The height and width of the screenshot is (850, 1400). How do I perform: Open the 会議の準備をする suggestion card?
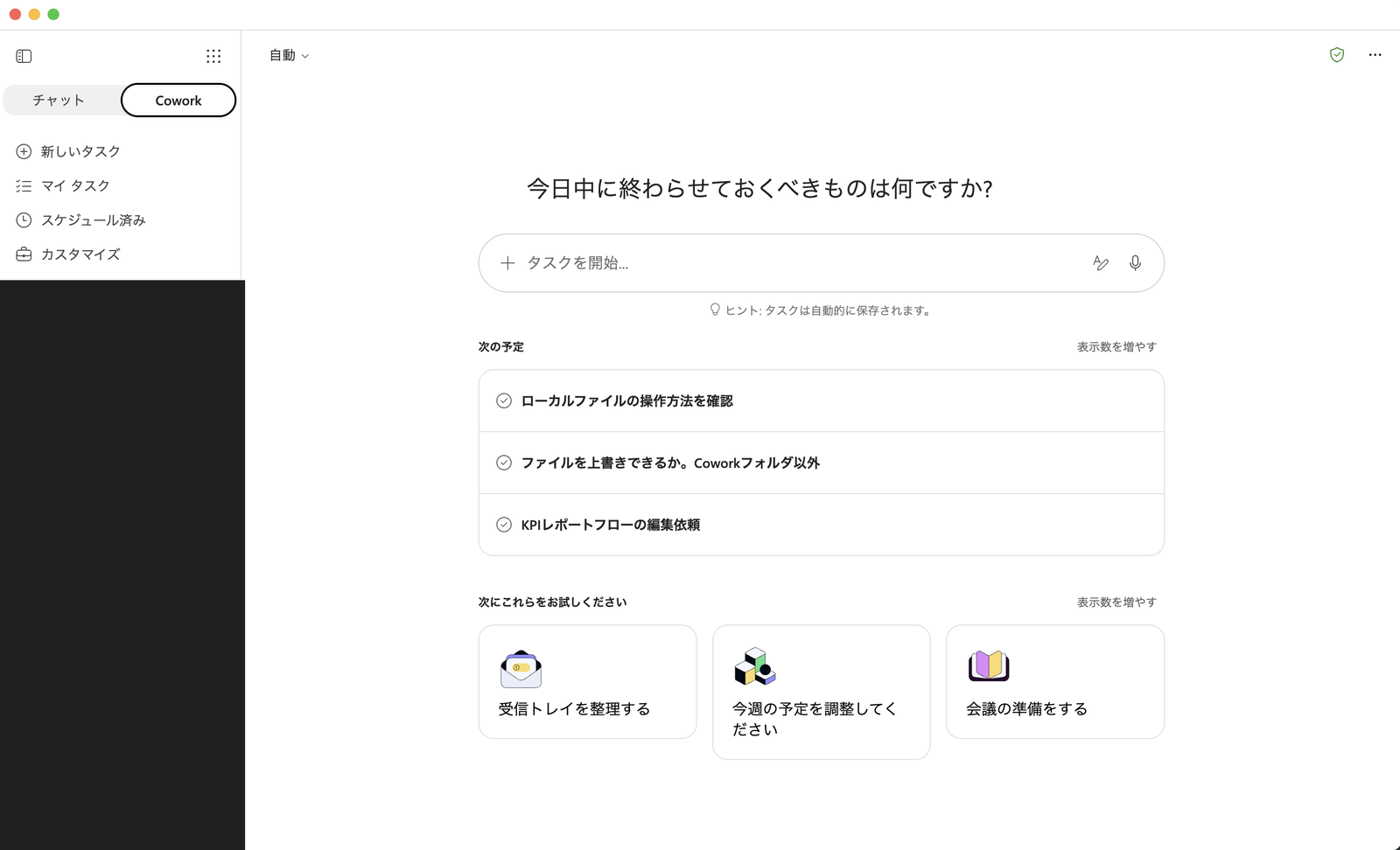click(x=1055, y=681)
